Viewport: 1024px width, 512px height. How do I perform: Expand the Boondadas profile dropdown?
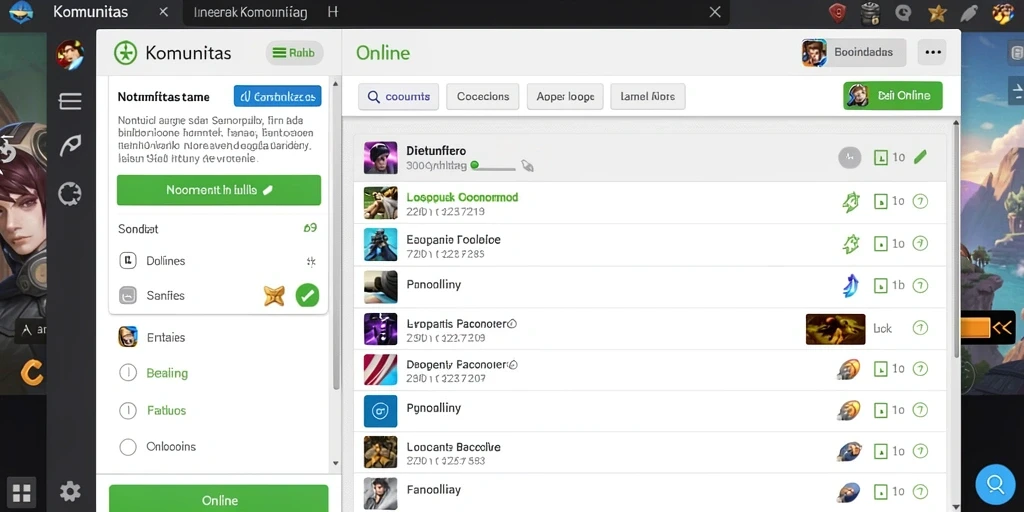[x=854, y=53]
